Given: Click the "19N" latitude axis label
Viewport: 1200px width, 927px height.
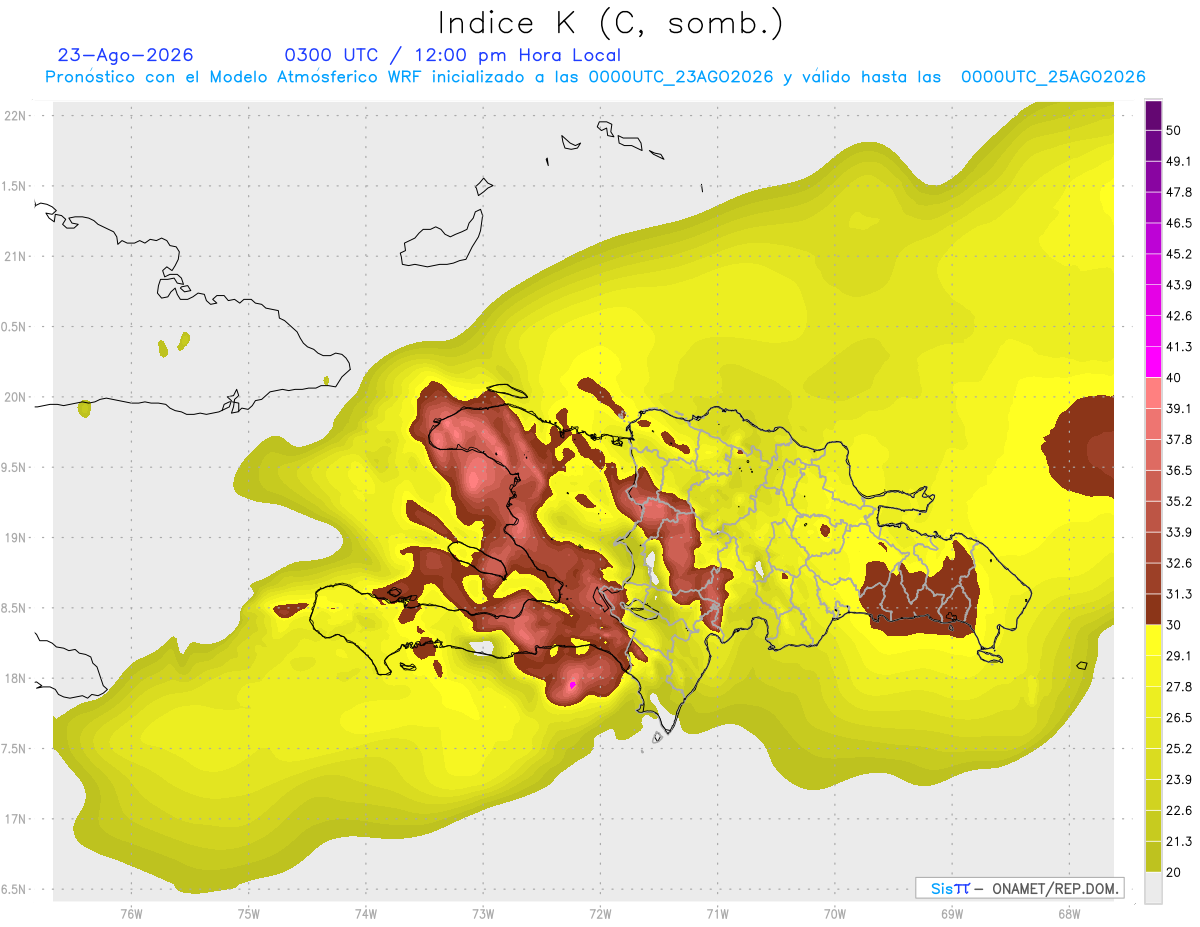Looking at the screenshot, I should (16, 538).
